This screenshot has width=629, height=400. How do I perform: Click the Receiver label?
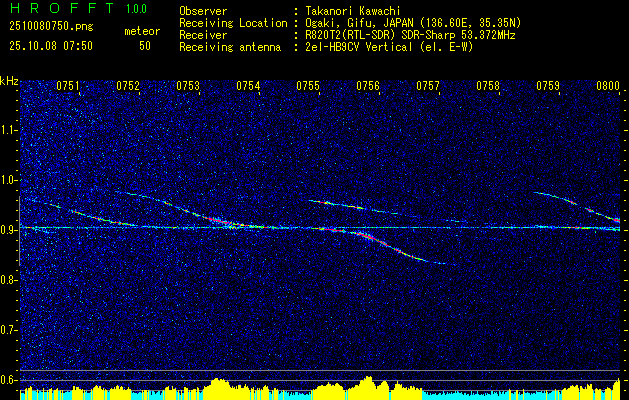[203, 35]
